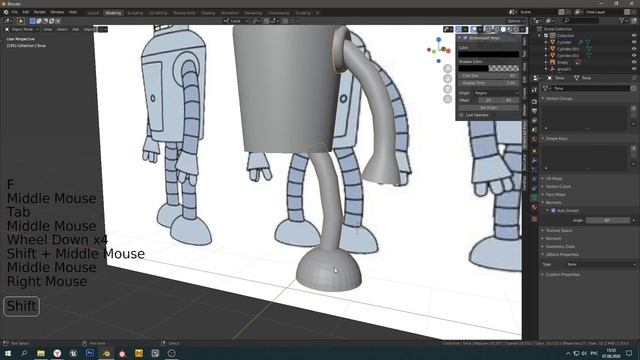This screenshot has width=640, height=360.
Task: Expand the Custom Properties panel
Action: (x=562, y=275)
